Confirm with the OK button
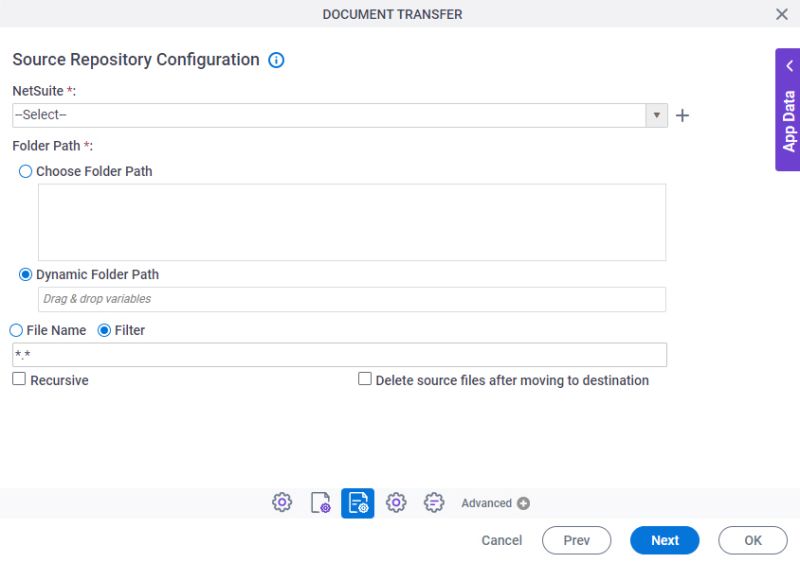 pos(753,540)
